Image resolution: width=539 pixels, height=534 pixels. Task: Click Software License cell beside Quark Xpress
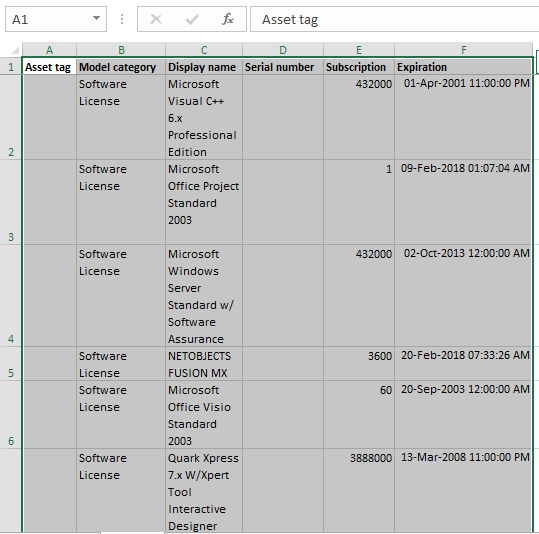(121, 491)
